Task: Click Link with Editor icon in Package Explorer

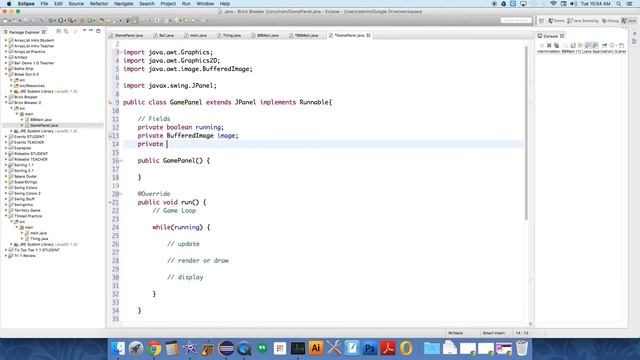Action: coord(66,31)
